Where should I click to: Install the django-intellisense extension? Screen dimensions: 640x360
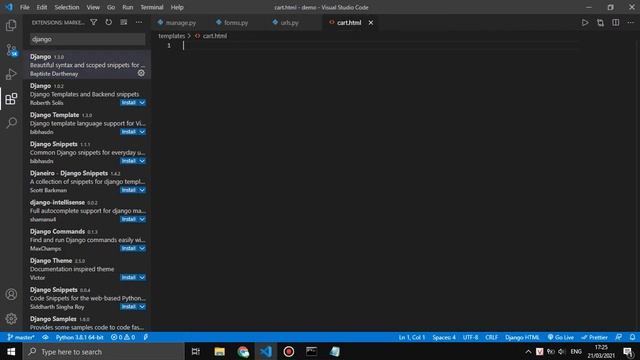click(129, 219)
